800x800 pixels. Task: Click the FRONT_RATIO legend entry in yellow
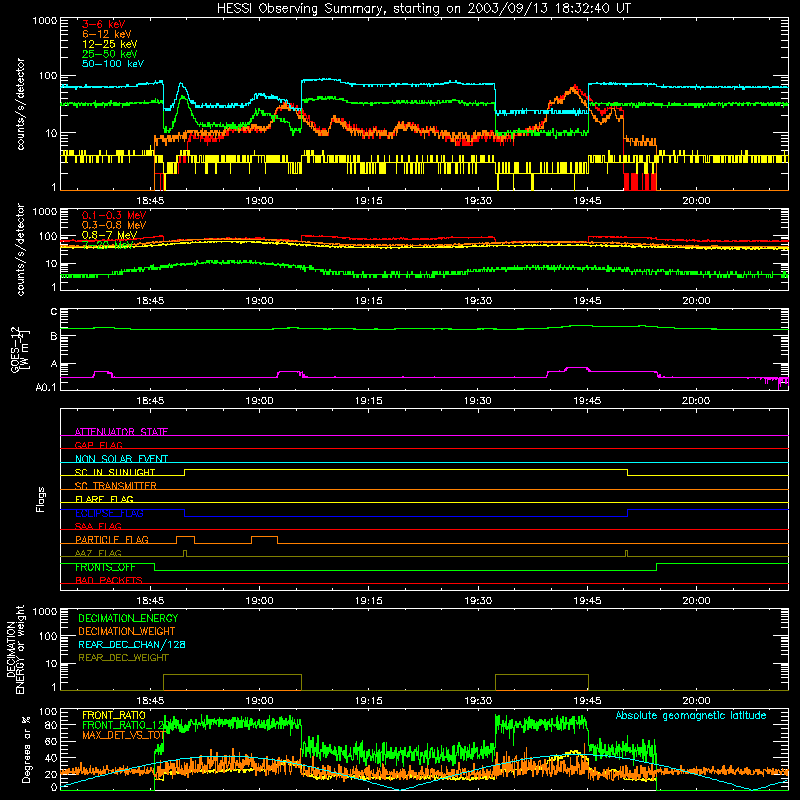[114, 715]
